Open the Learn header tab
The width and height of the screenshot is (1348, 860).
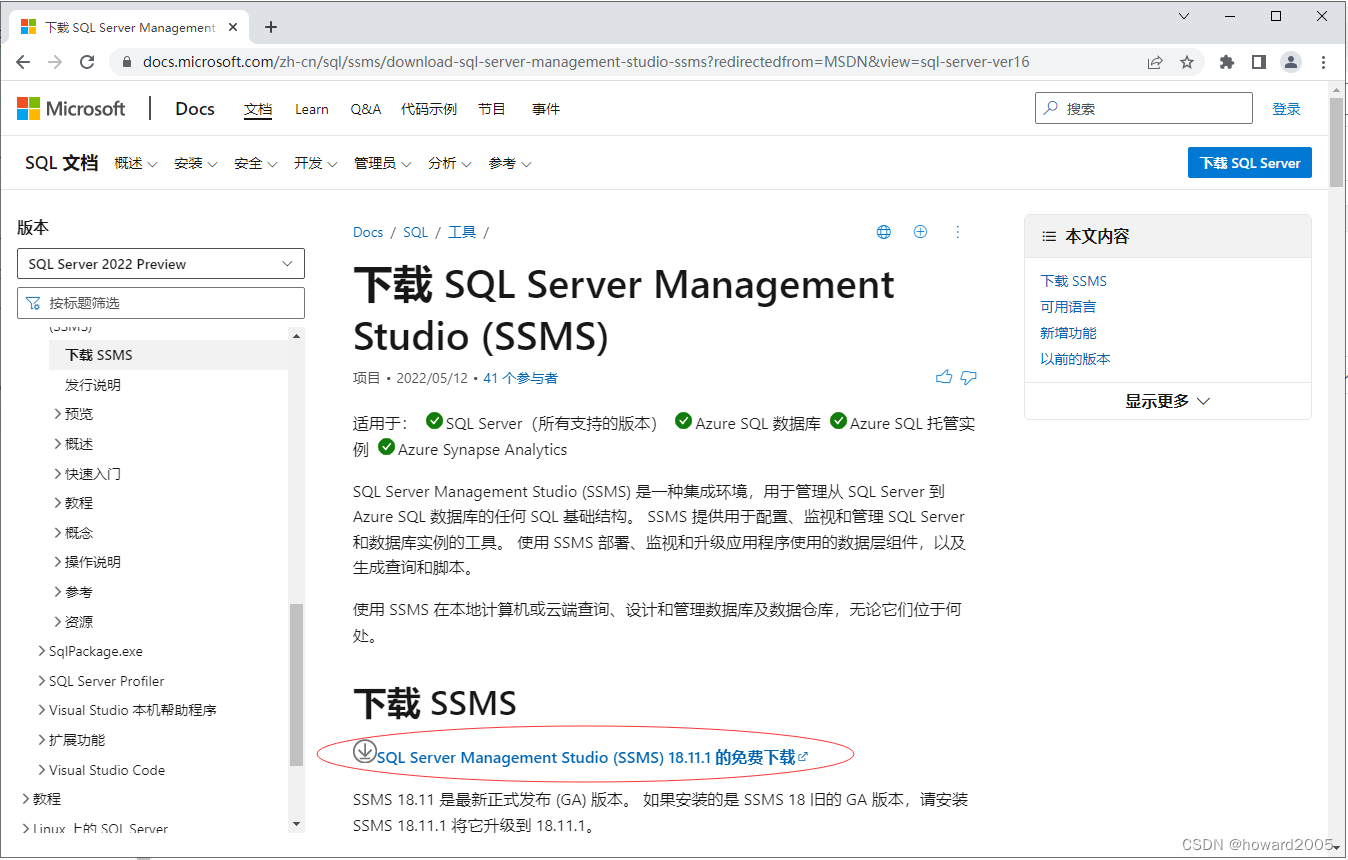312,109
